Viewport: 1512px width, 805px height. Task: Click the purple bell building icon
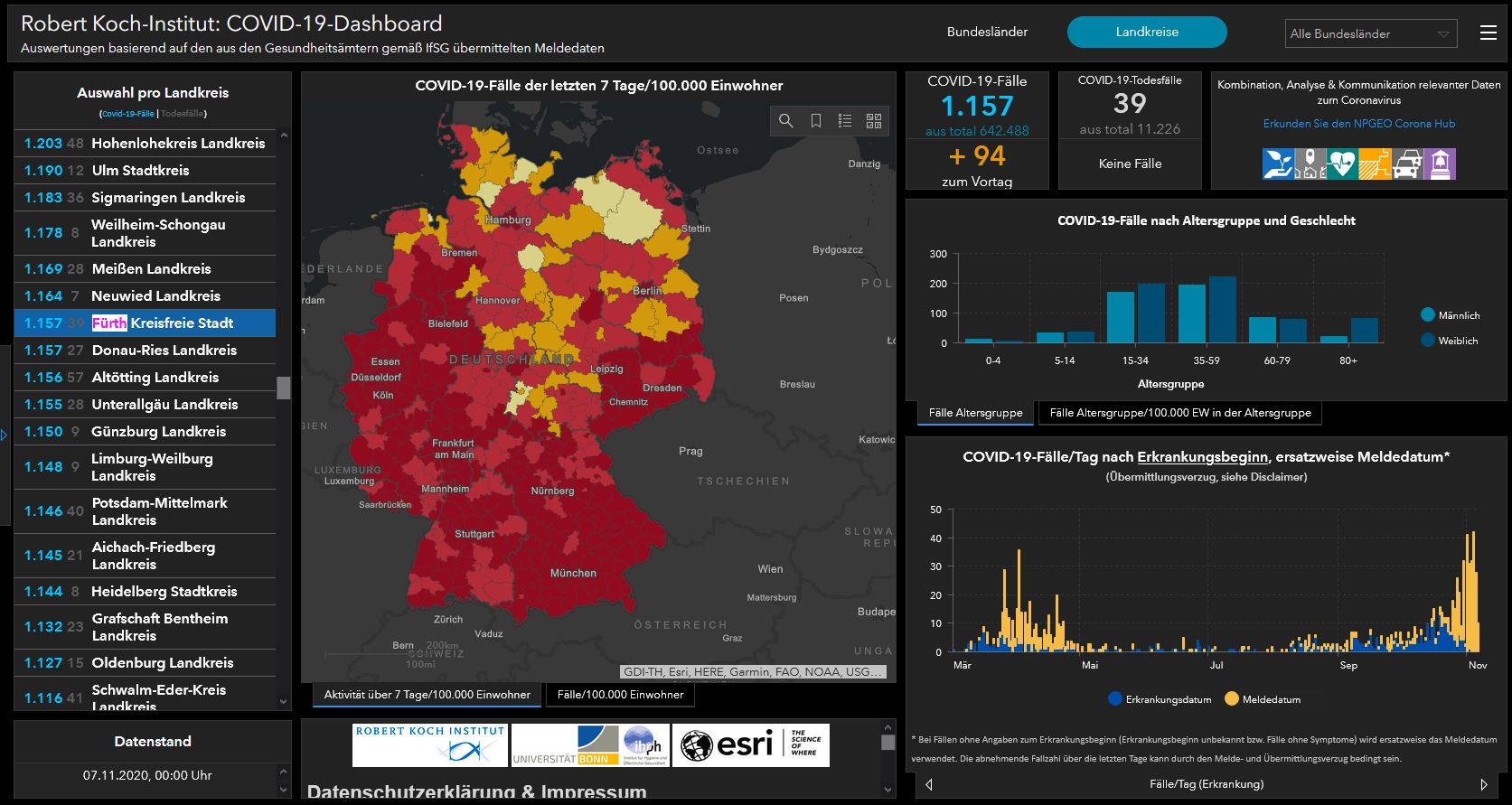point(1440,164)
